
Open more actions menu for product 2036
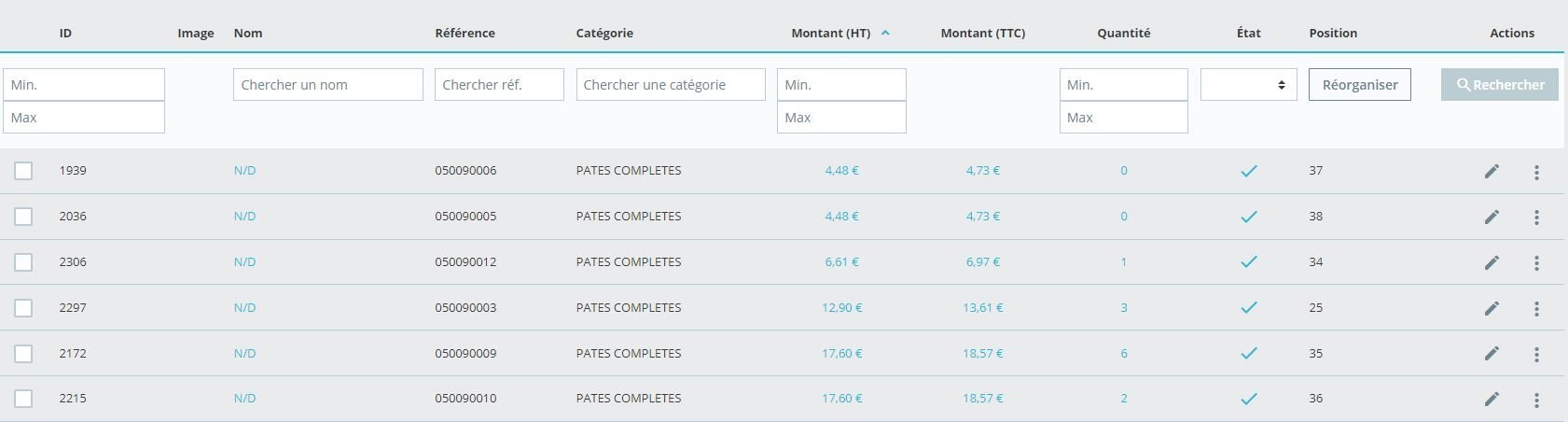[1536, 218]
